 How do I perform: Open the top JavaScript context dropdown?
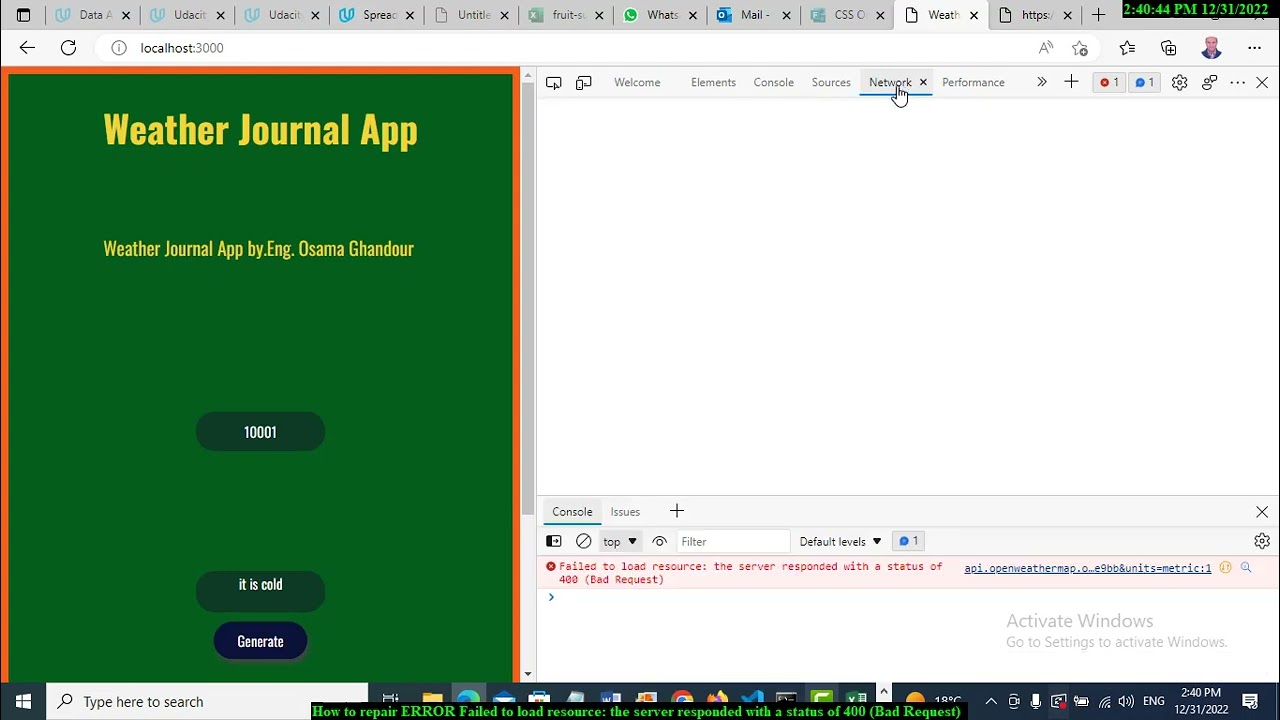click(620, 542)
